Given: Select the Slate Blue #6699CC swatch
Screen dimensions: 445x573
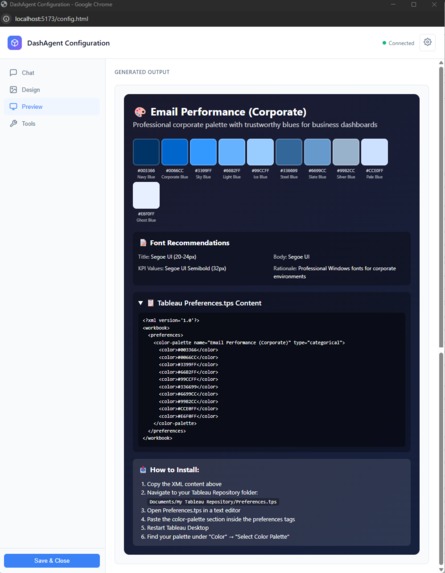Looking at the screenshot, I should [x=317, y=152].
